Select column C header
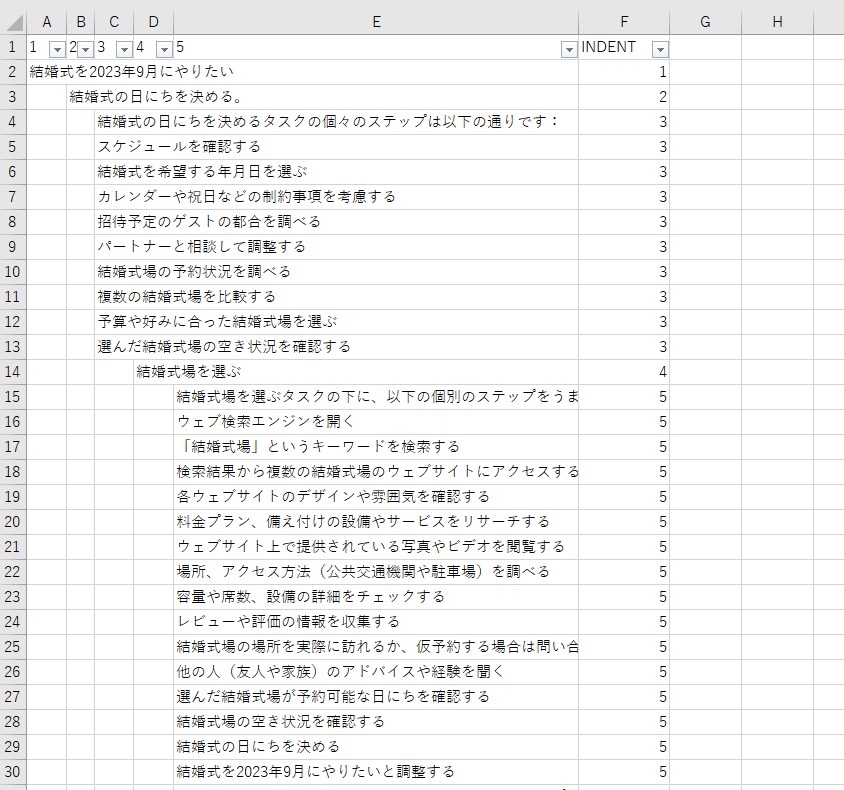 [114, 22]
